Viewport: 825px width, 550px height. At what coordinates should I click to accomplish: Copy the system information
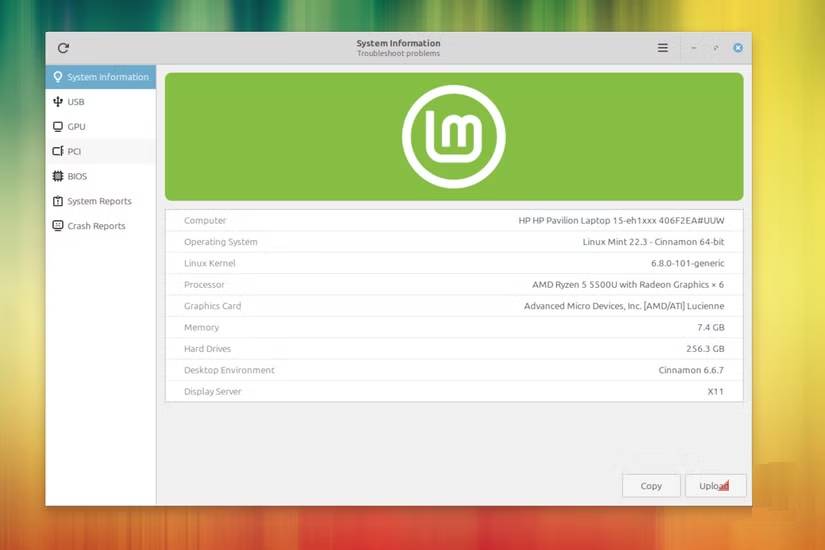(x=651, y=486)
